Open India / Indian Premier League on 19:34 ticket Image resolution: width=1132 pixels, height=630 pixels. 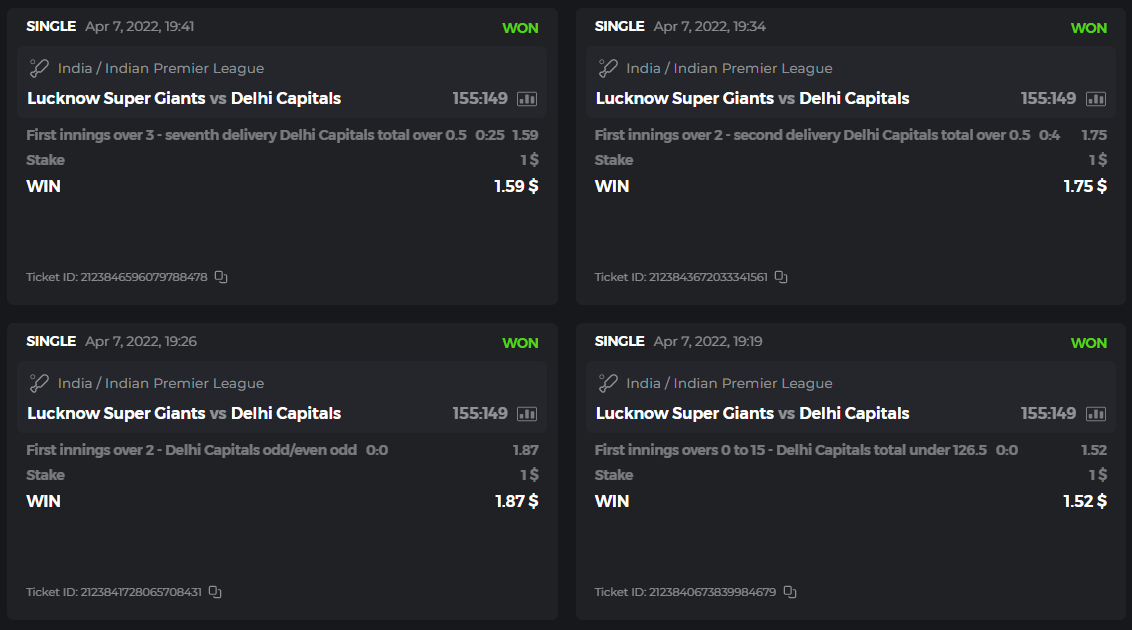pyautogui.click(x=729, y=69)
